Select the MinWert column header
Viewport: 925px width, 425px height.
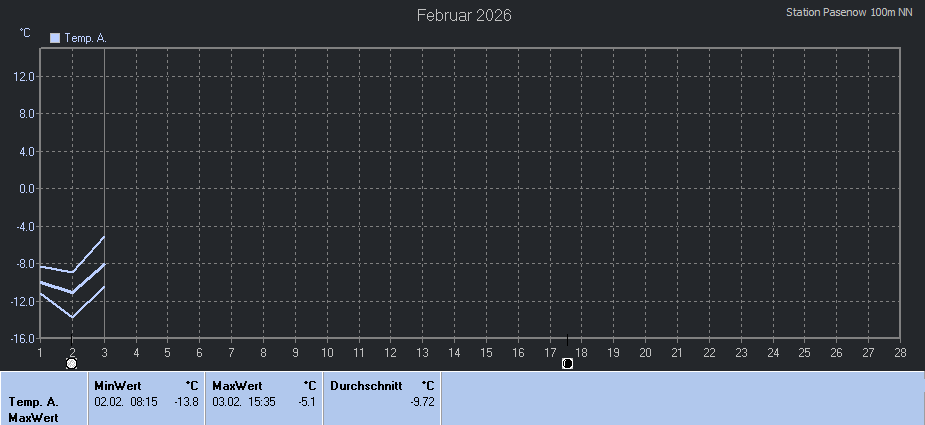(118, 385)
